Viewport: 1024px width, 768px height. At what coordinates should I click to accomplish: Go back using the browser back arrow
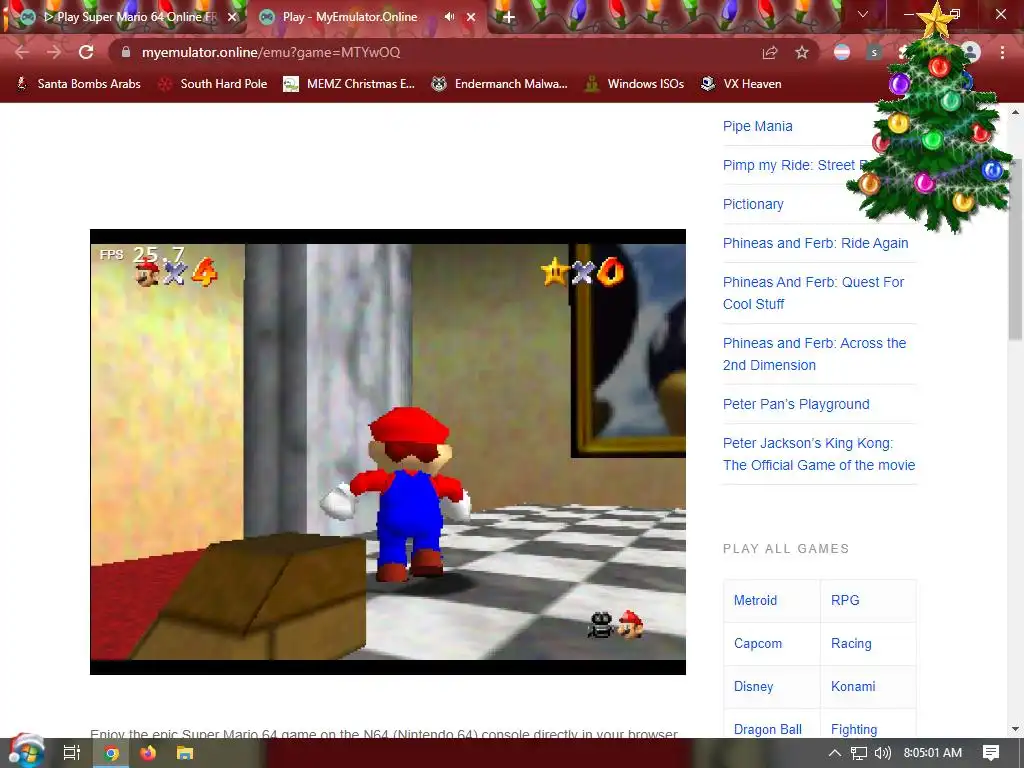tap(22, 52)
